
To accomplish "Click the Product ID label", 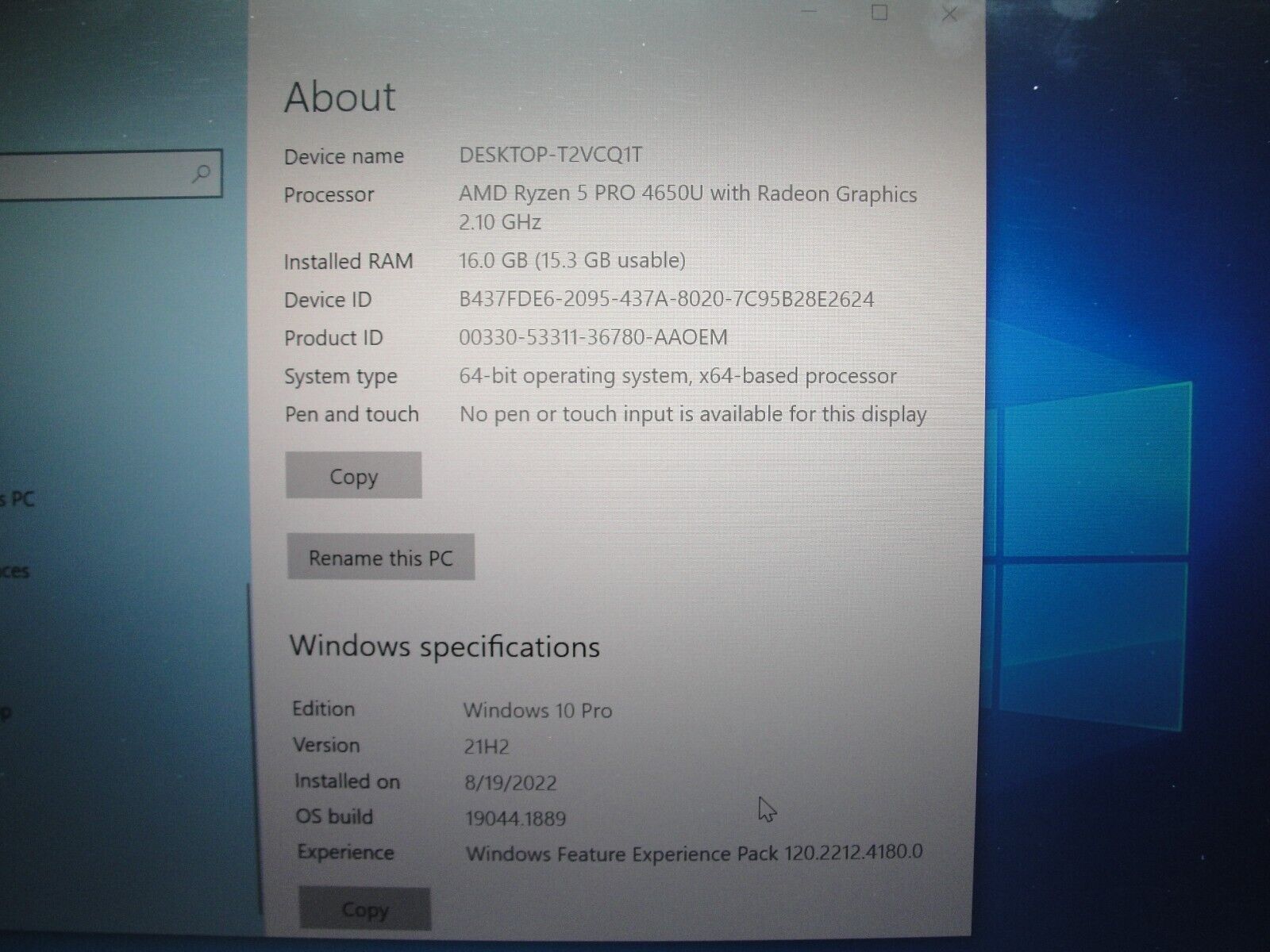I will tap(333, 338).
